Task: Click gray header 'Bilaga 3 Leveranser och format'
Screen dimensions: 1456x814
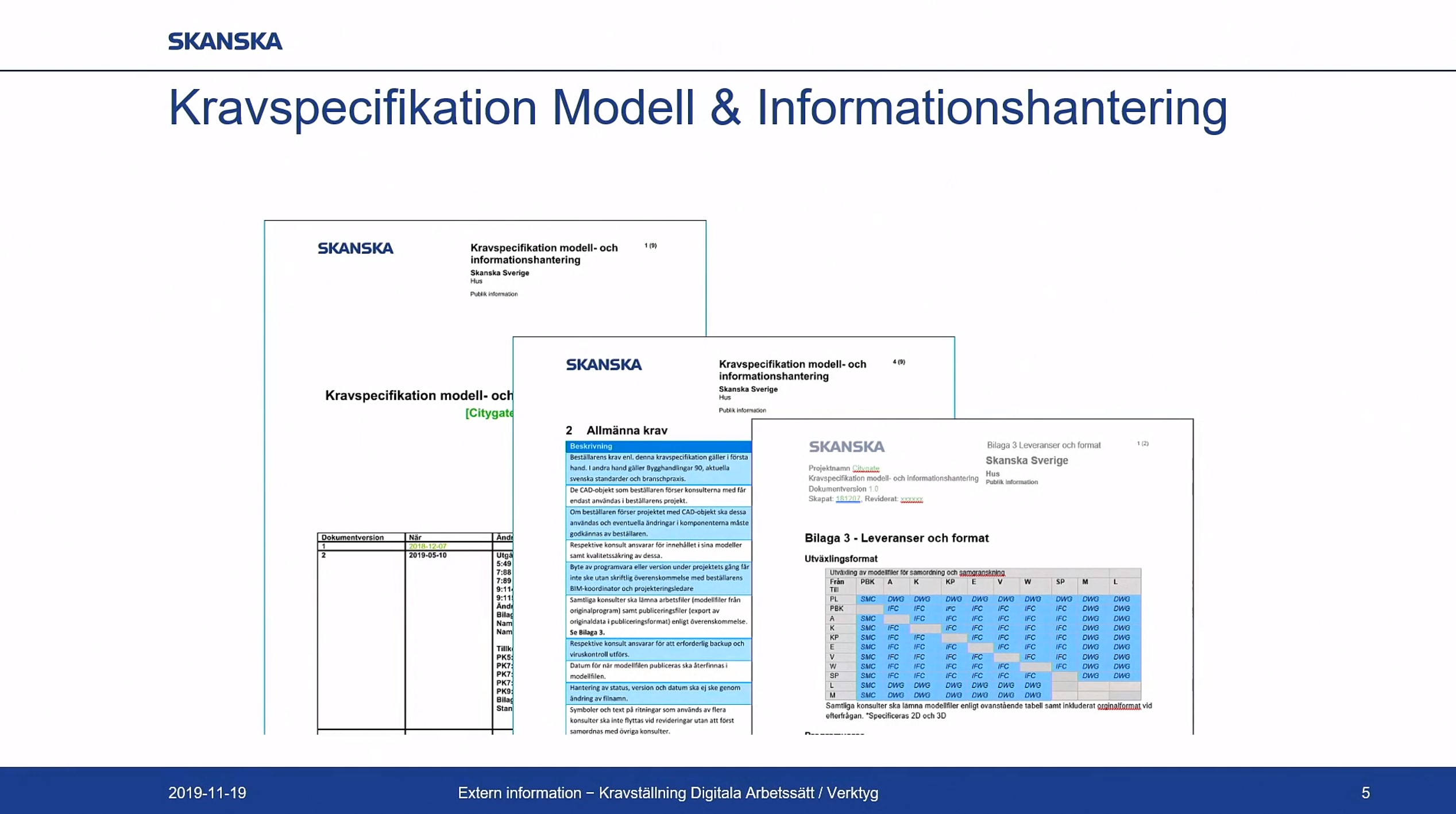Action: [1044, 445]
